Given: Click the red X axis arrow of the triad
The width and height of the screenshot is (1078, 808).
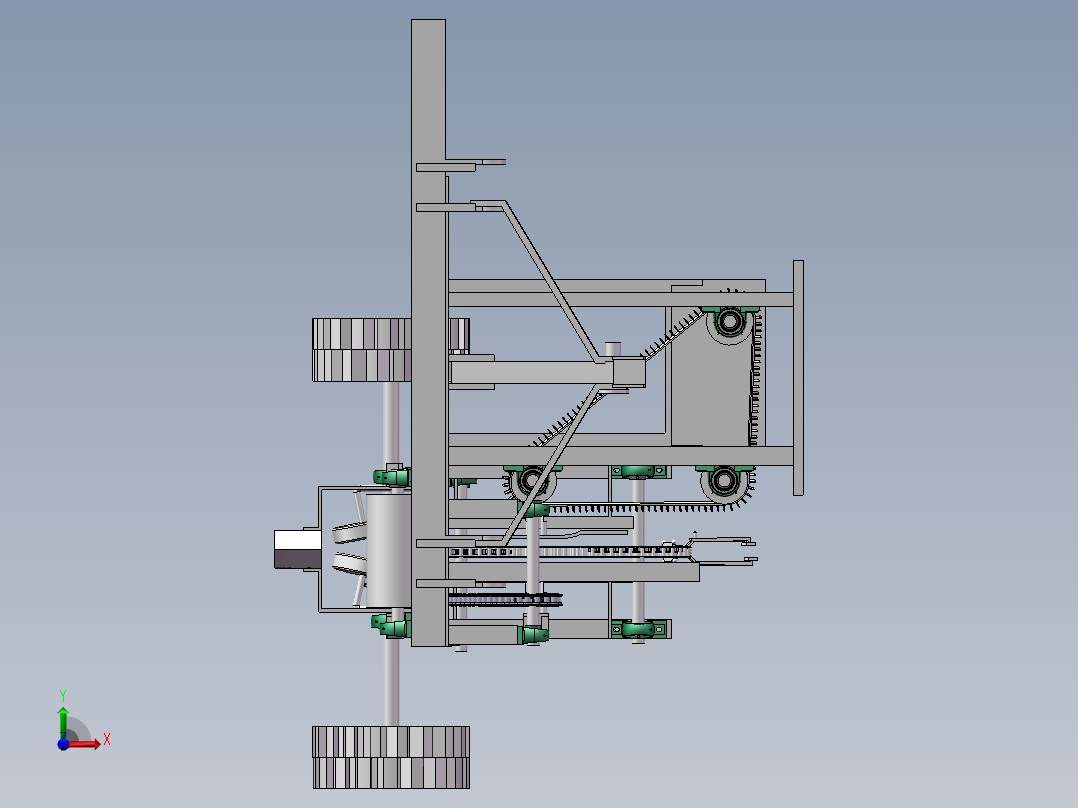Looking at the screenshot, I should click(x=84, y=744).
